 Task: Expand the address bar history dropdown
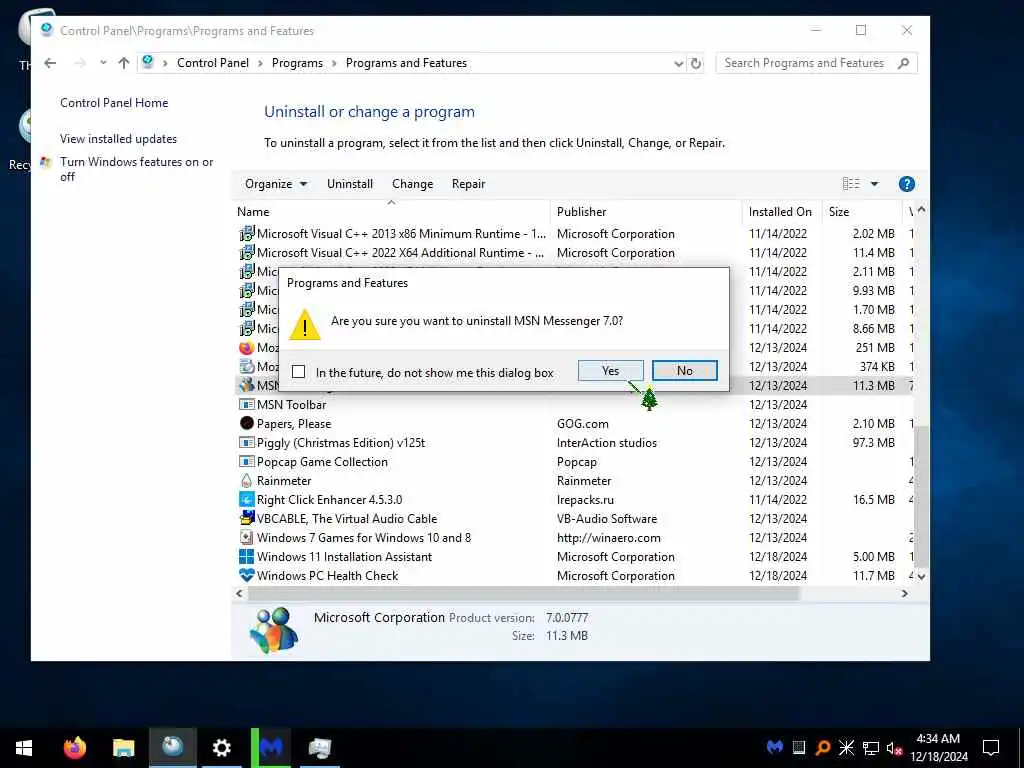(x=678, y=63)
